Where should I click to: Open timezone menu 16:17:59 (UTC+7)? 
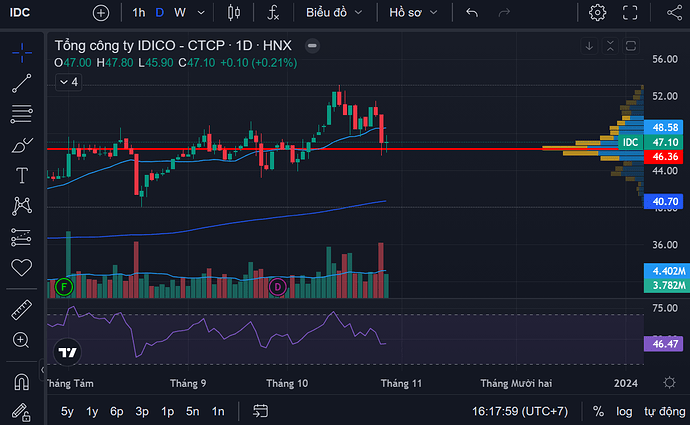click(x=520, y=411)
